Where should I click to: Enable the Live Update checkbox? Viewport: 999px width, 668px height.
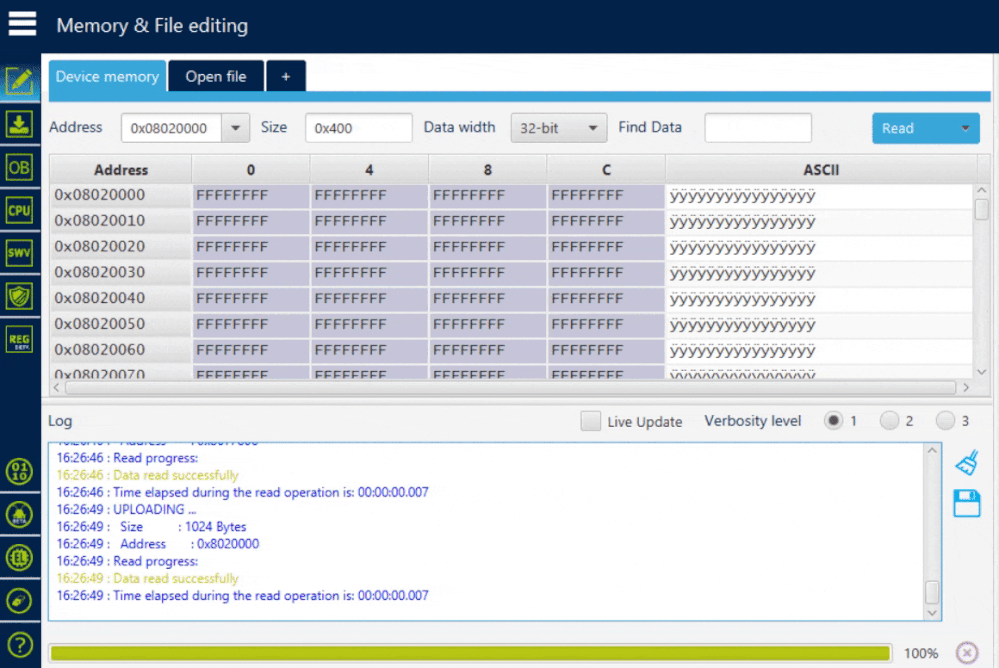tap(591, 421)
